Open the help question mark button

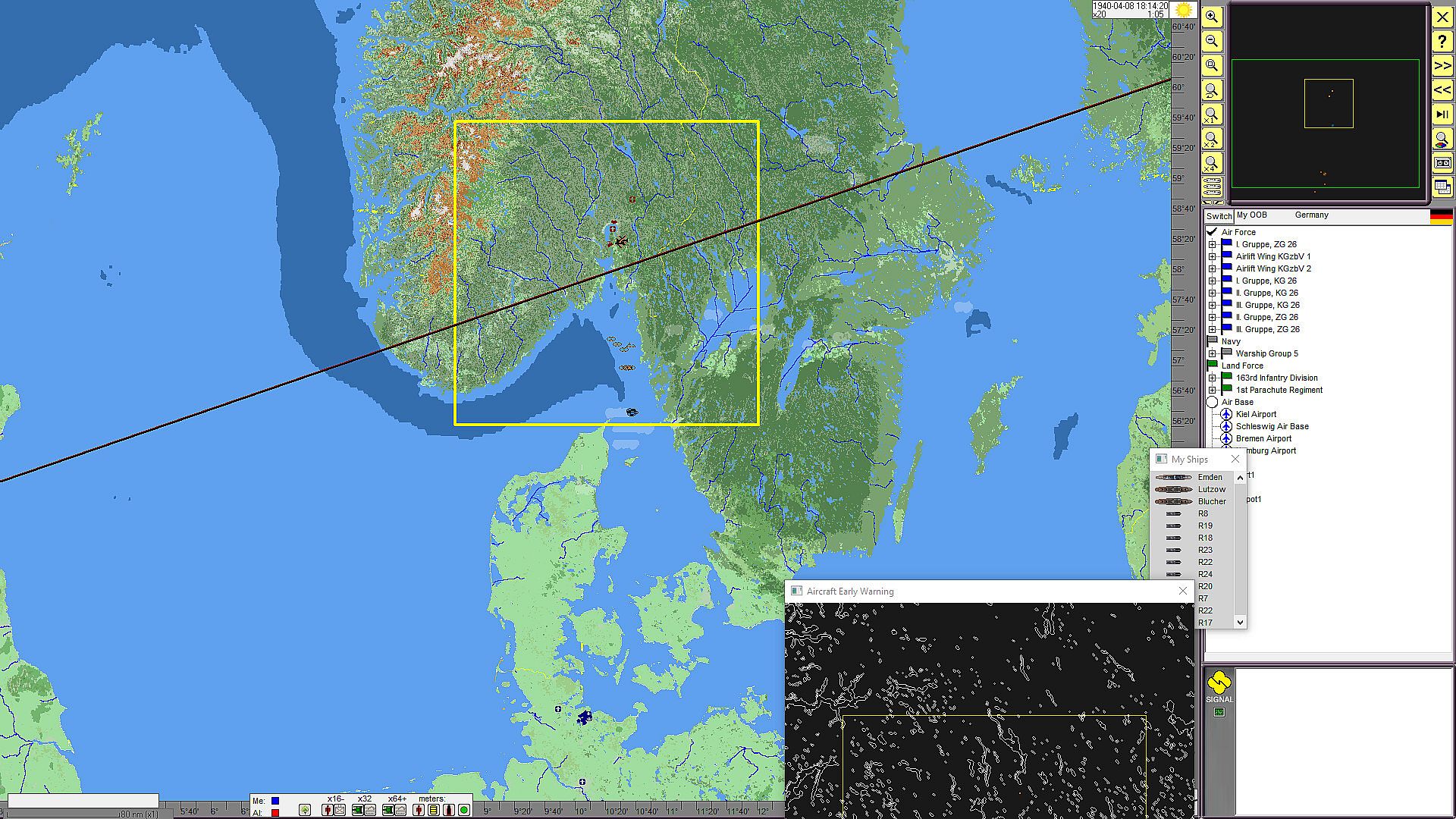point(1442,42)
